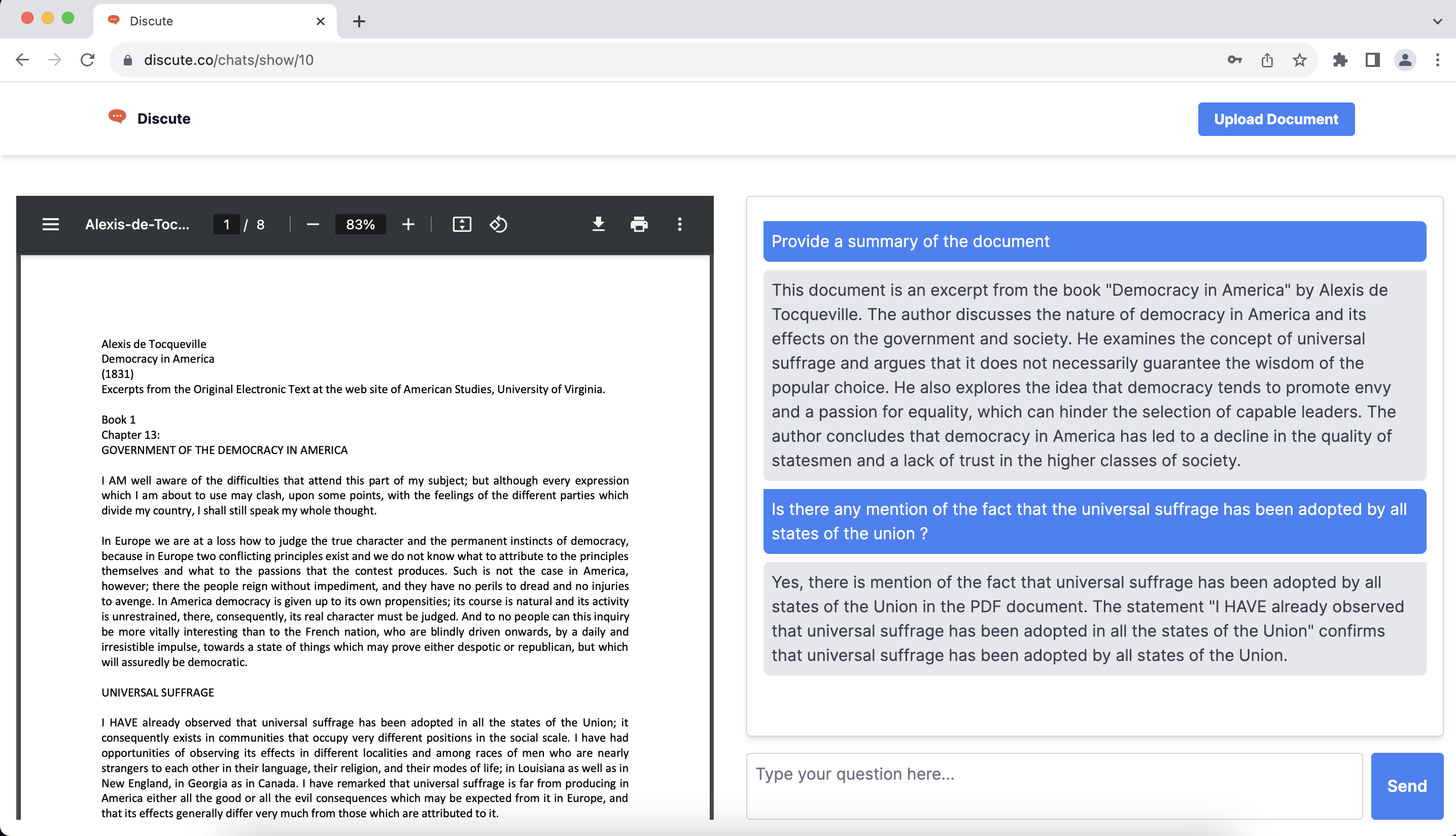Zoom in the PDF with plus button

click(x=408, y=225)
